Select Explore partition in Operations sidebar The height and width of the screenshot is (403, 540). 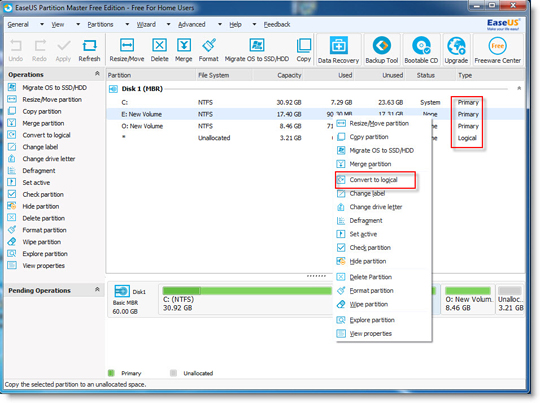38,254
